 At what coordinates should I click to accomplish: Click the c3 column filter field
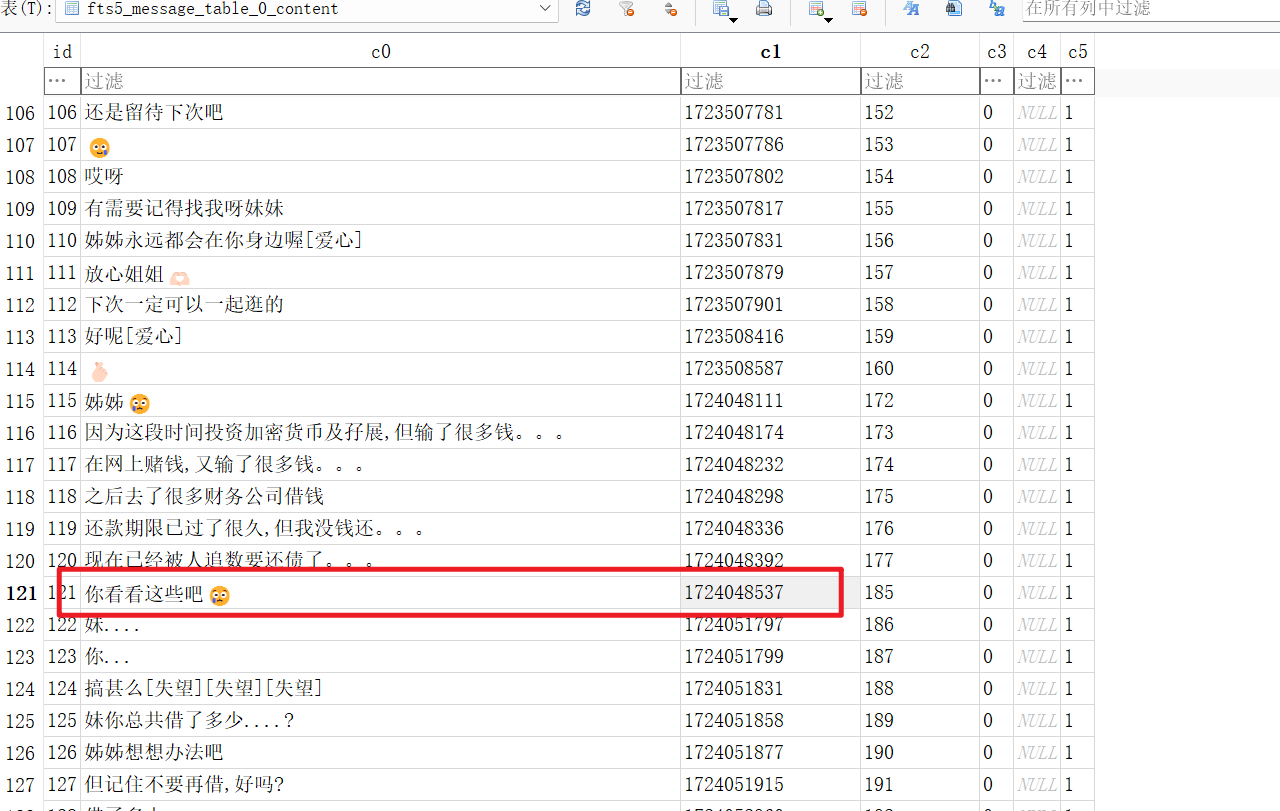(x=996, y=81)
